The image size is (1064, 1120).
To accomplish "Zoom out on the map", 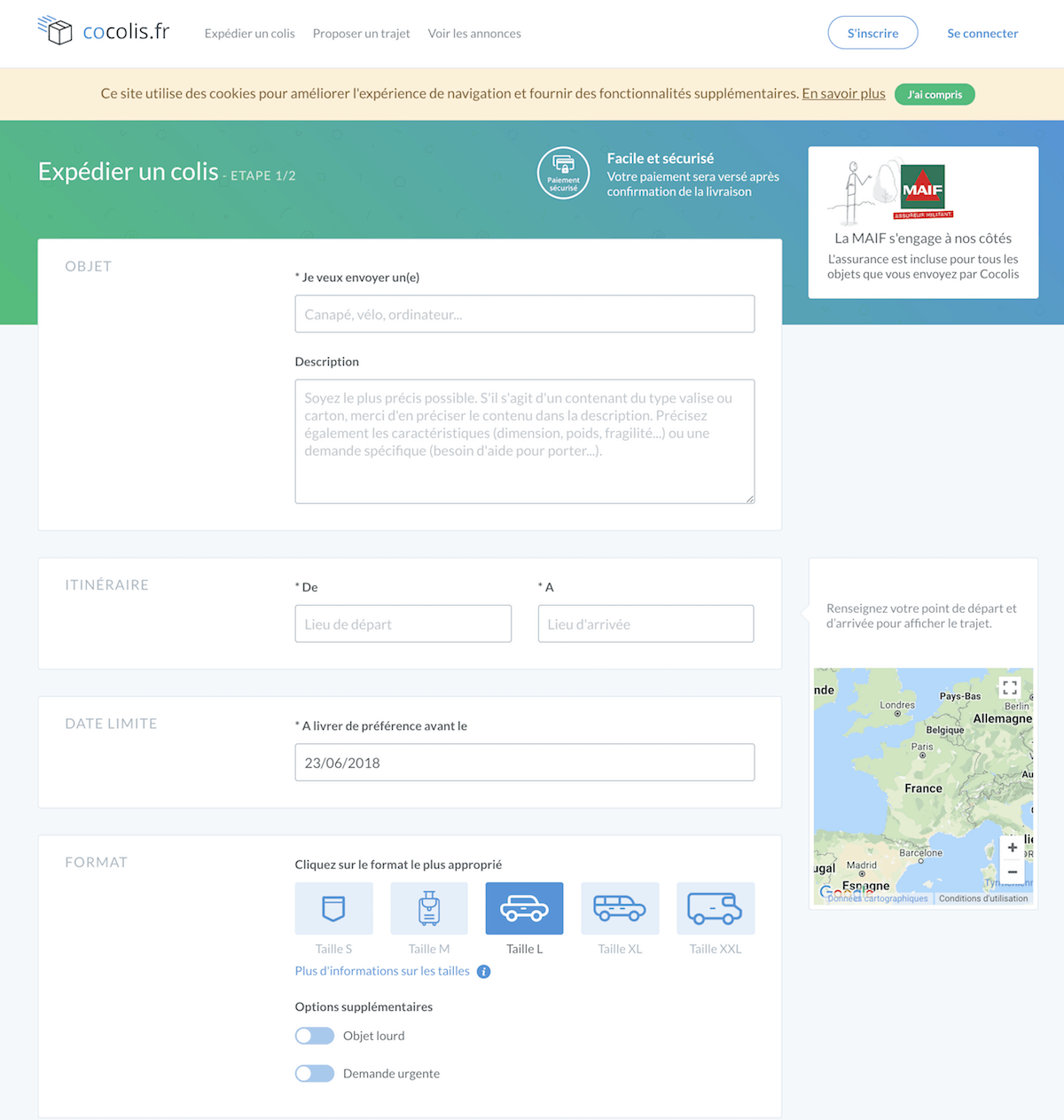I will pyautogui.click(x=1013, y=872).
